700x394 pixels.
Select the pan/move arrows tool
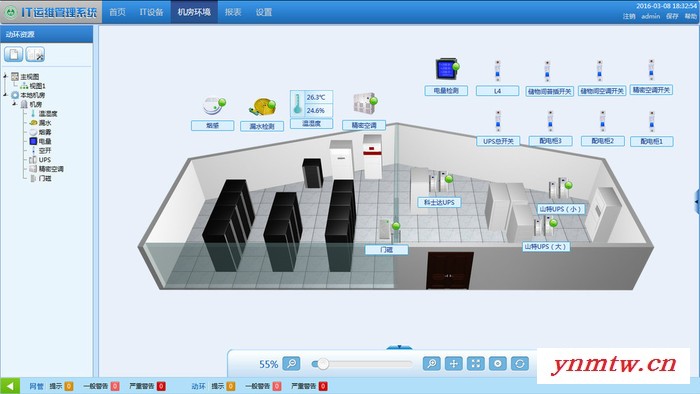(x=454, y=364)
